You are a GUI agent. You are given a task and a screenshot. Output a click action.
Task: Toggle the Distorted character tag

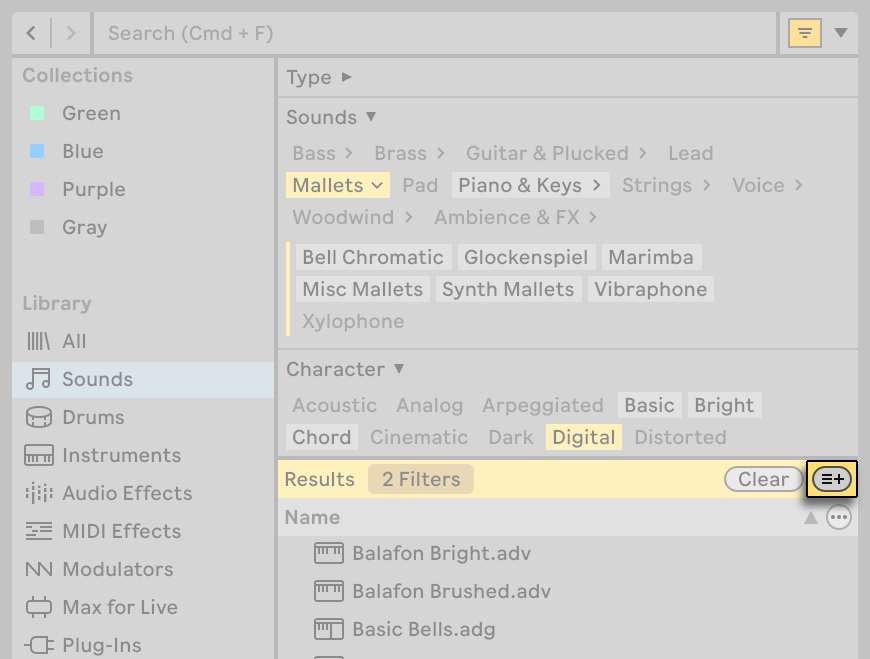[680, 437]
